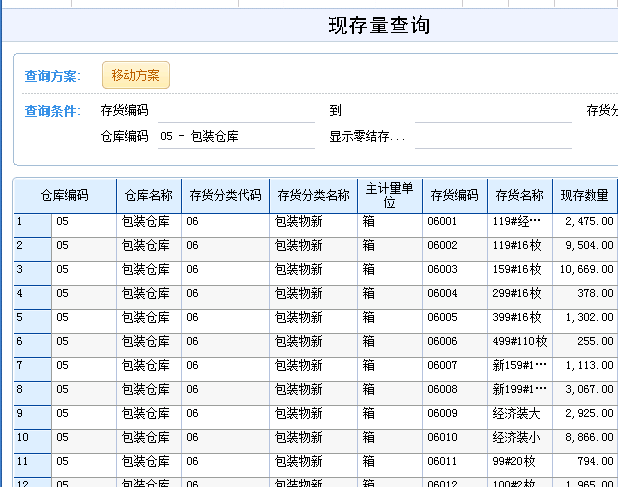Sort by the 存货分类代码 column header
This screenshot has width=618, height=487.
[x=225, y=196]
